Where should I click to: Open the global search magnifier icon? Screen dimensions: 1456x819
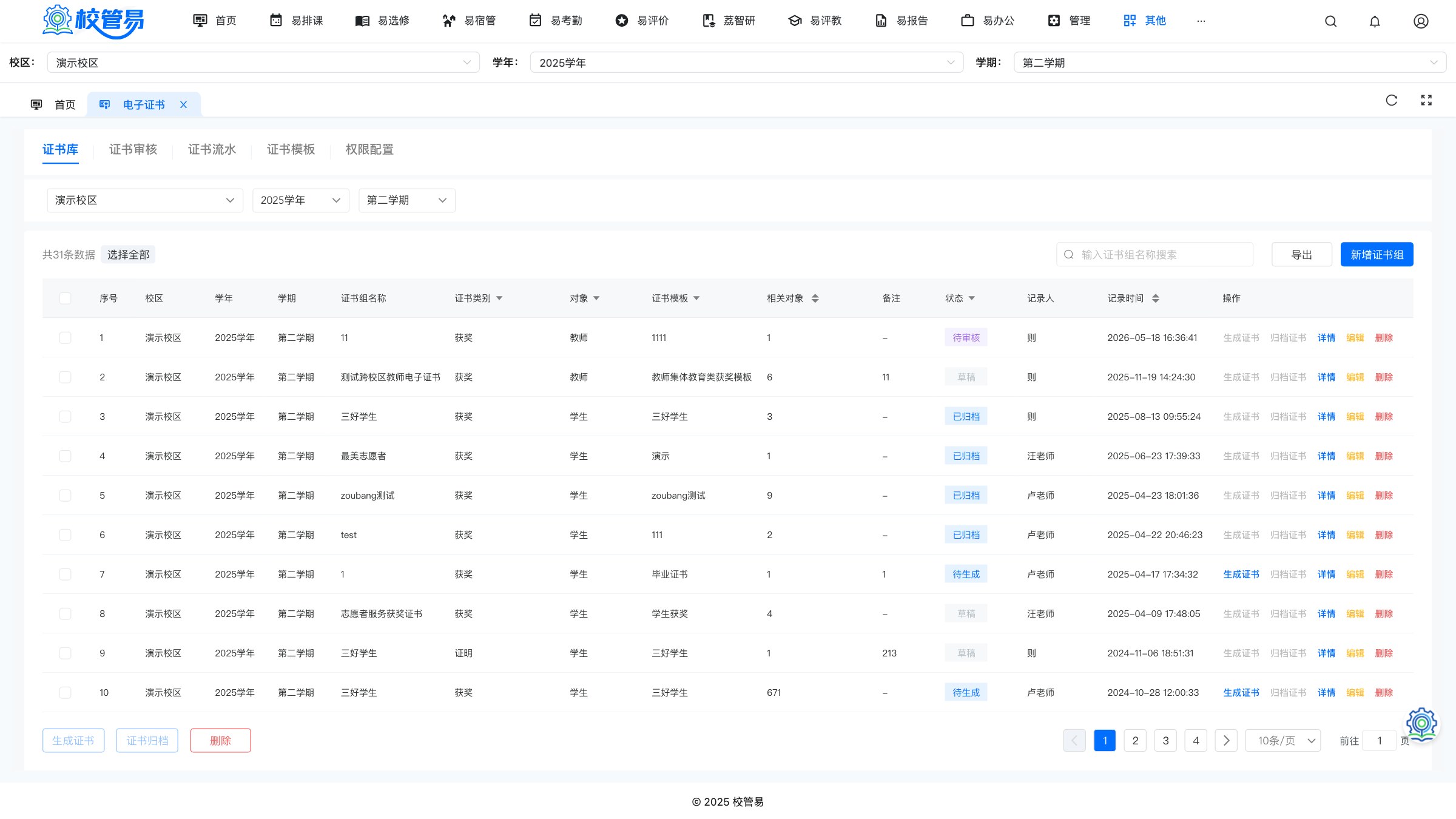tap(1330, 21)
